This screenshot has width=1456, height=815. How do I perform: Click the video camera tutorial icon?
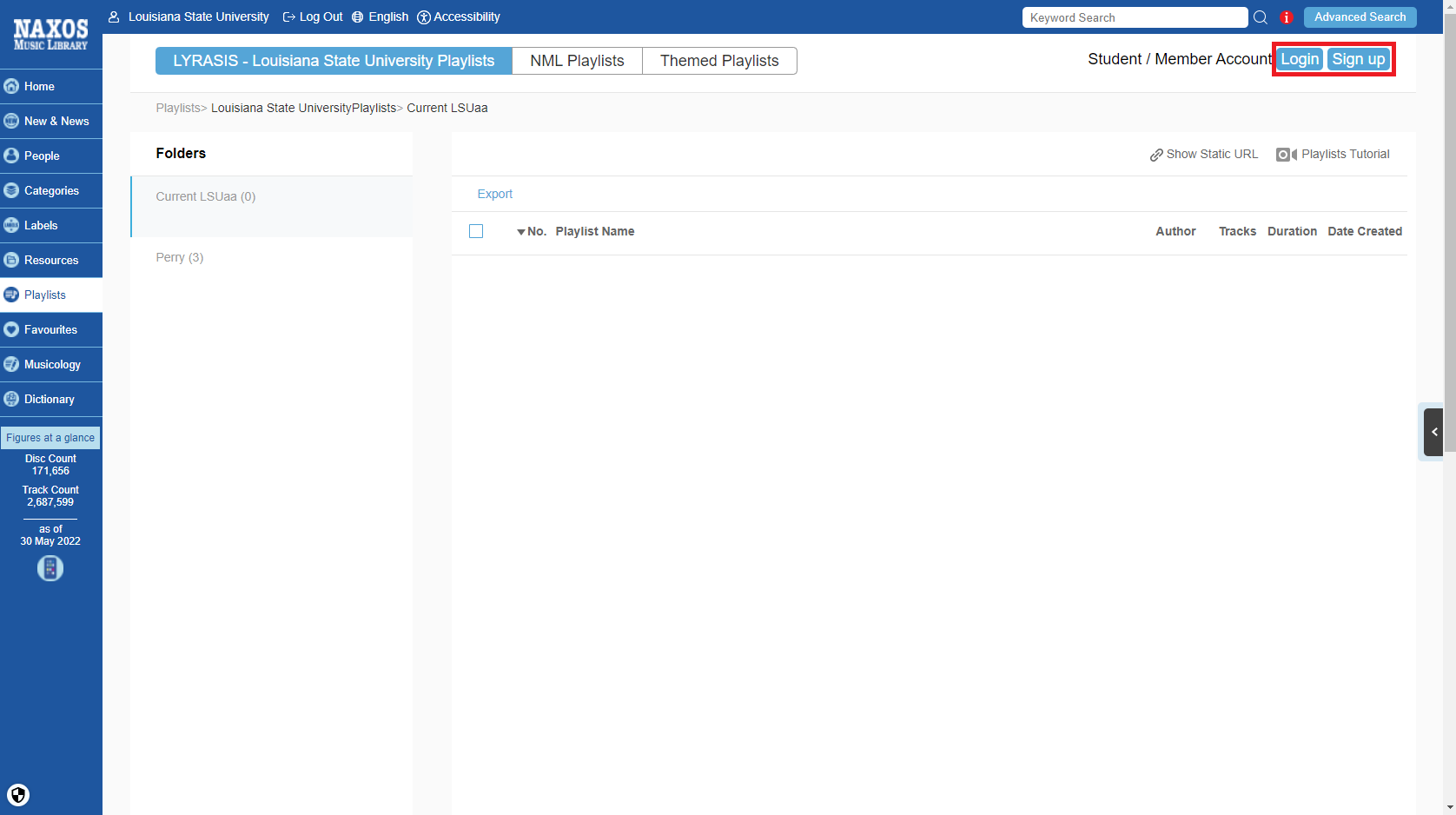(1287, 155)
